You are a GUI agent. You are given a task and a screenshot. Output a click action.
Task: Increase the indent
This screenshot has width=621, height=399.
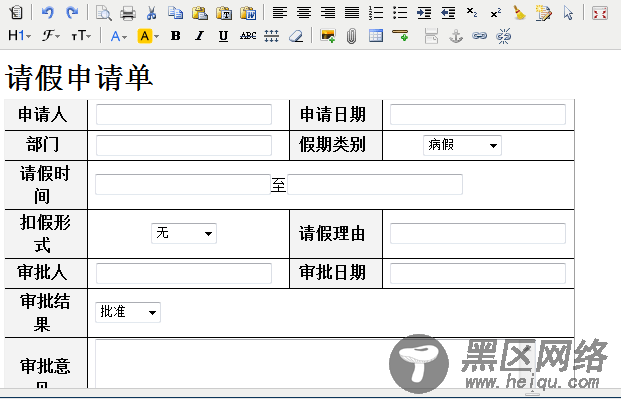point(424,13)
